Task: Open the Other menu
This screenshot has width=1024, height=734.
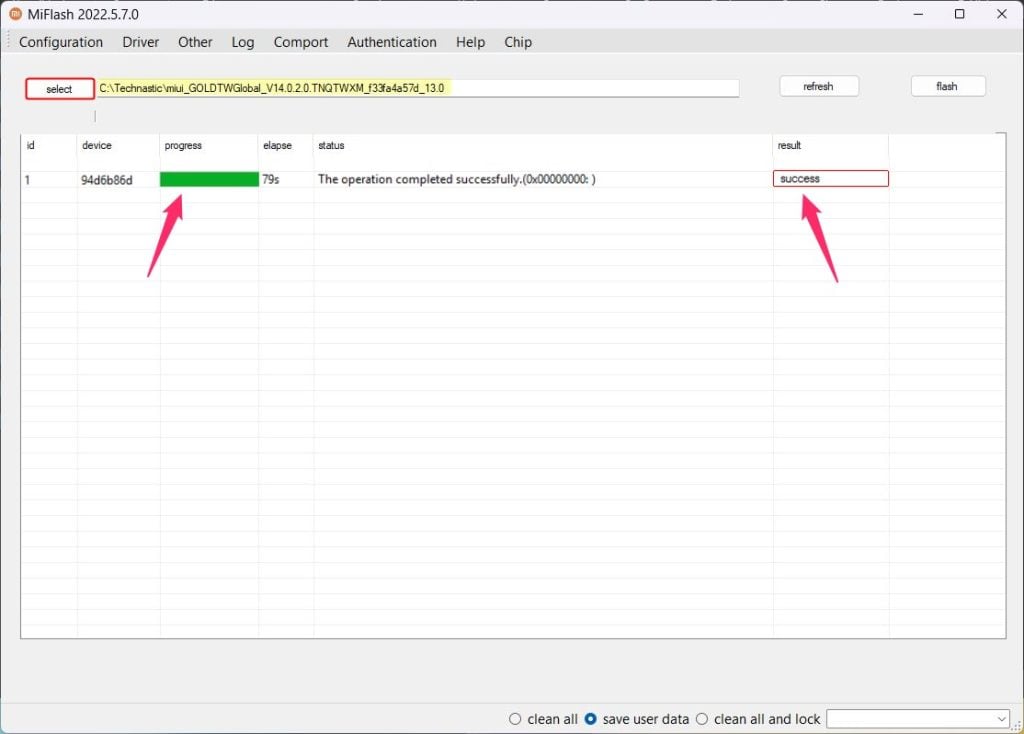Action: coord(195,42)
